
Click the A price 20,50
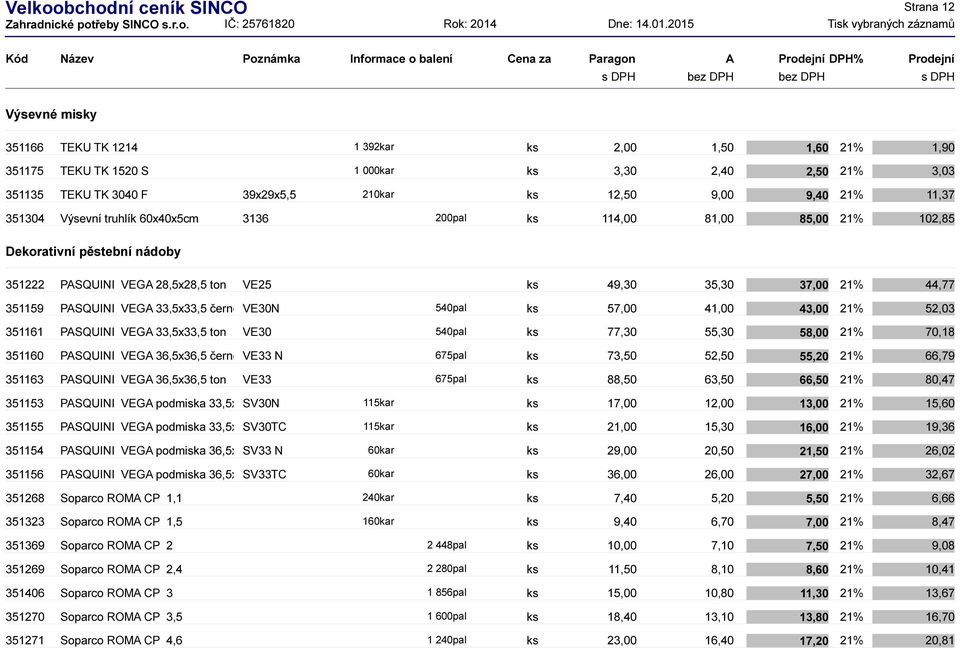click(719, 451)
